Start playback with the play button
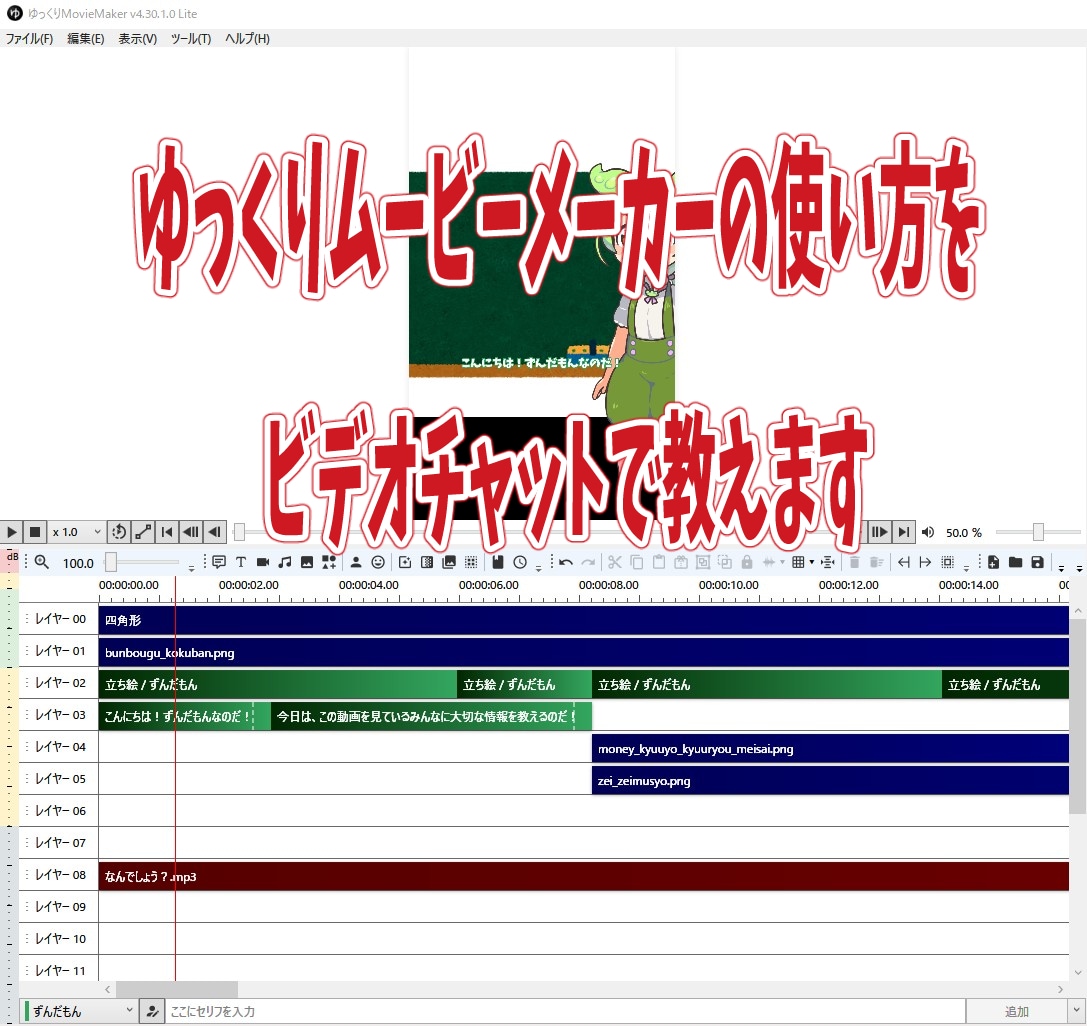1087x1026 pixels. 12,532
